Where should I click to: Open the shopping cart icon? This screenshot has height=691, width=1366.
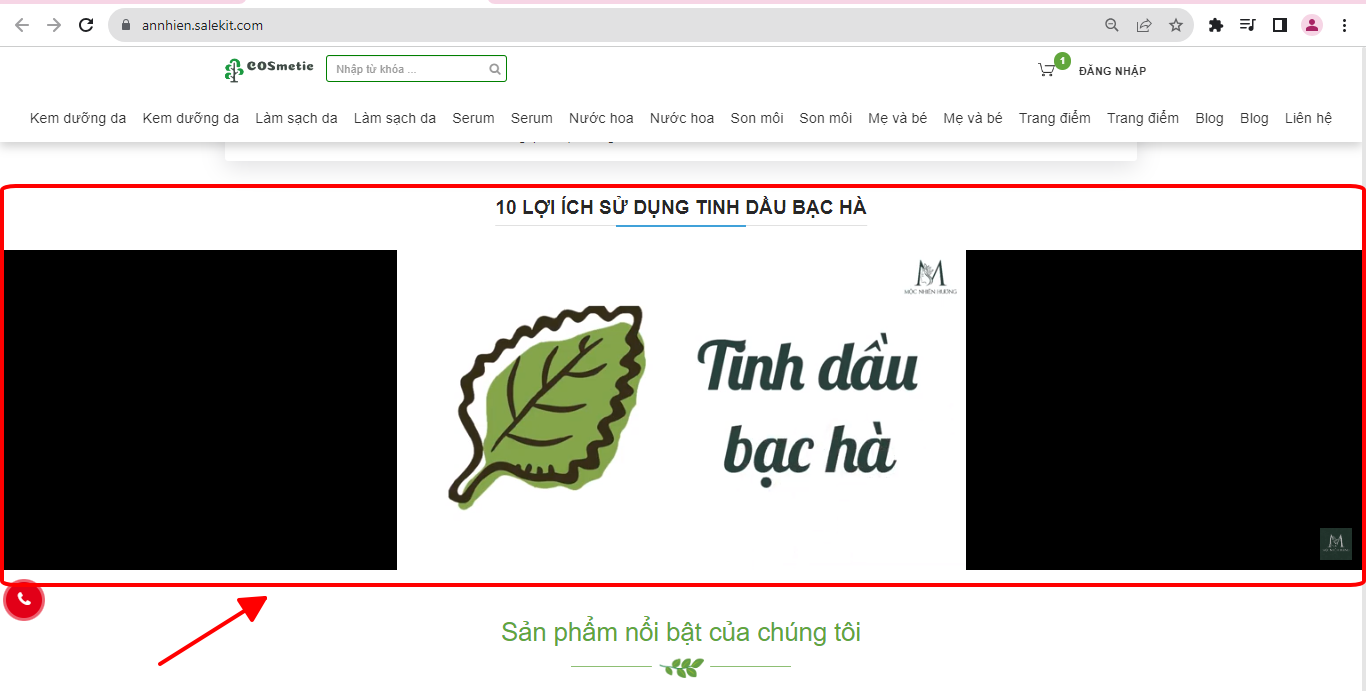point(1047,70)
